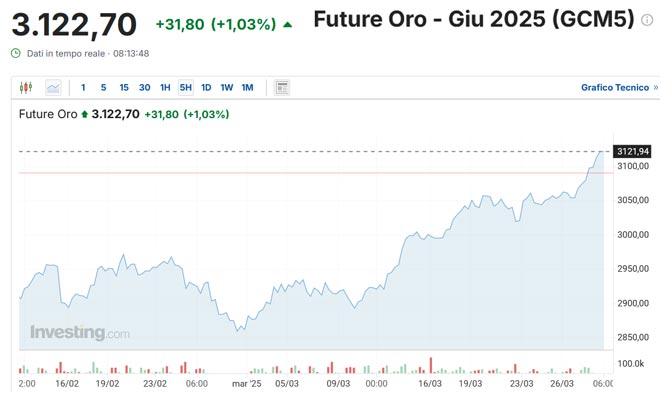The image size is (660, 401).
Task: Click the green up-arrow next to +1,03%
Action: click(x=288, y=24)
